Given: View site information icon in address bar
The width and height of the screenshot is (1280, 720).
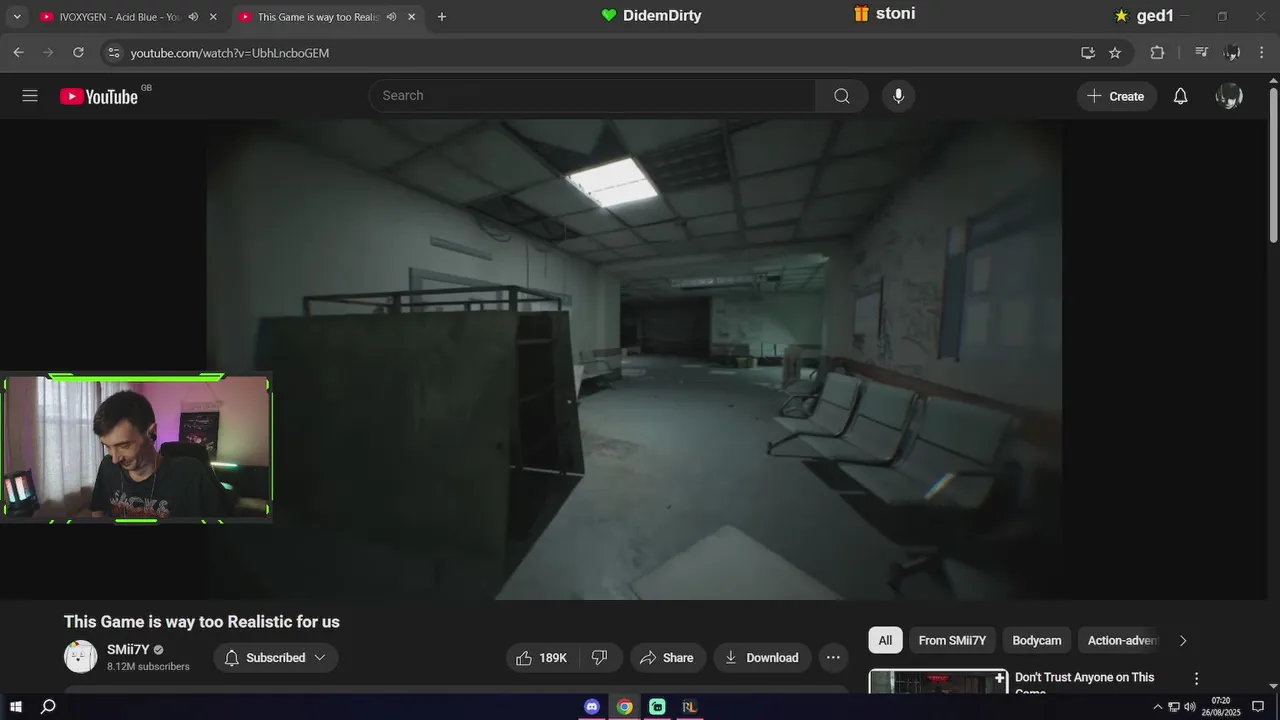Looking at the screenshot, I should click(x=114, y=53).
